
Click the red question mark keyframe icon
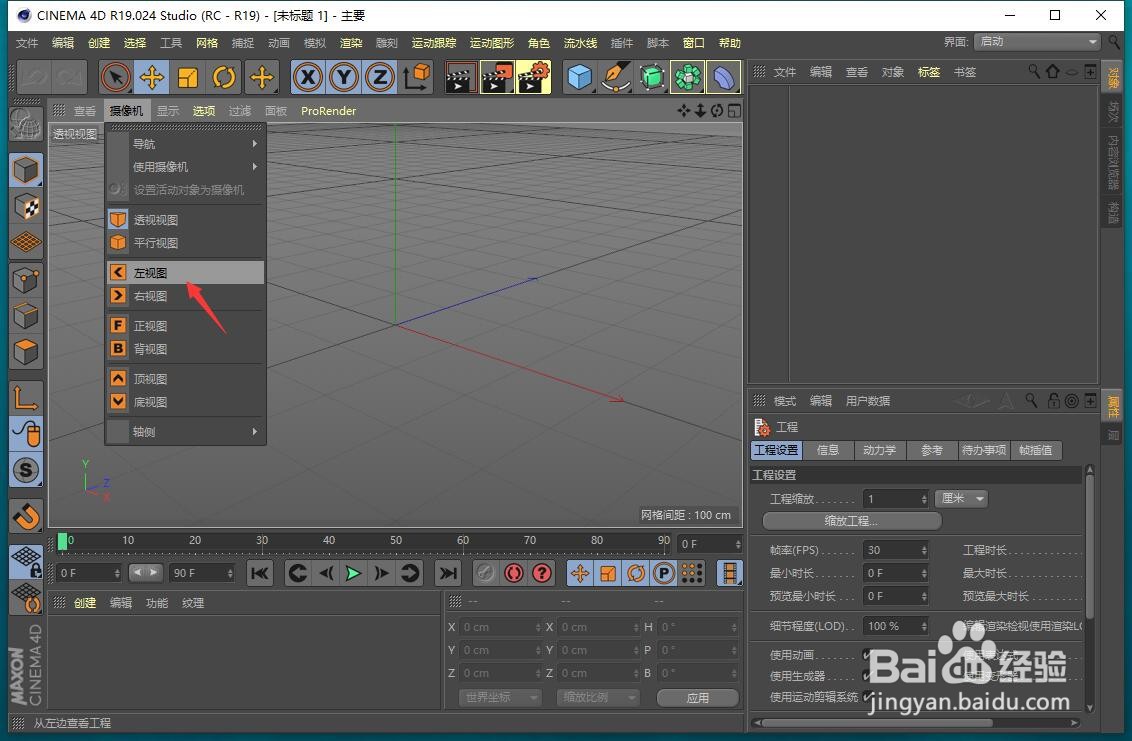tap(541, 573)
